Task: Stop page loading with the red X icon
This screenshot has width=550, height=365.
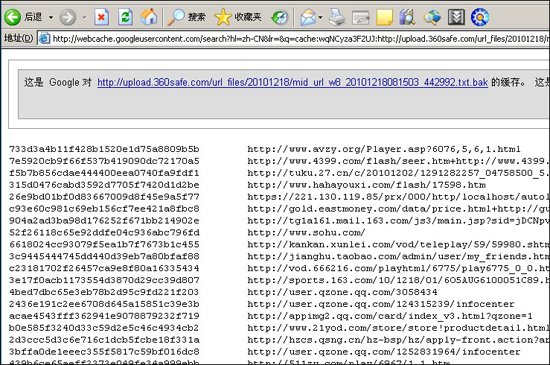Action: [101, 17]
